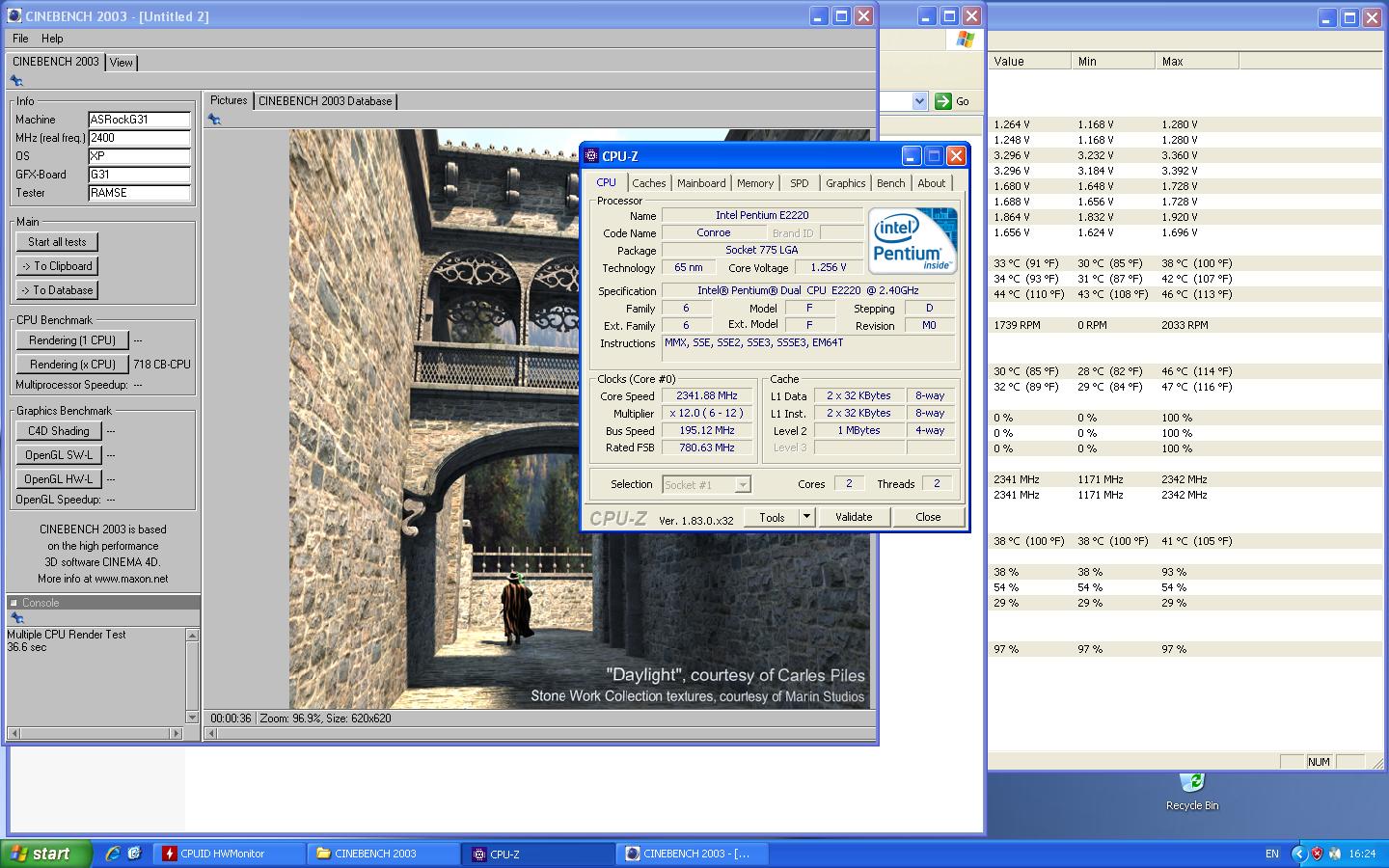
Task: Launch Internet Explorer from quick launch
Action: click(x=113, y=854)
